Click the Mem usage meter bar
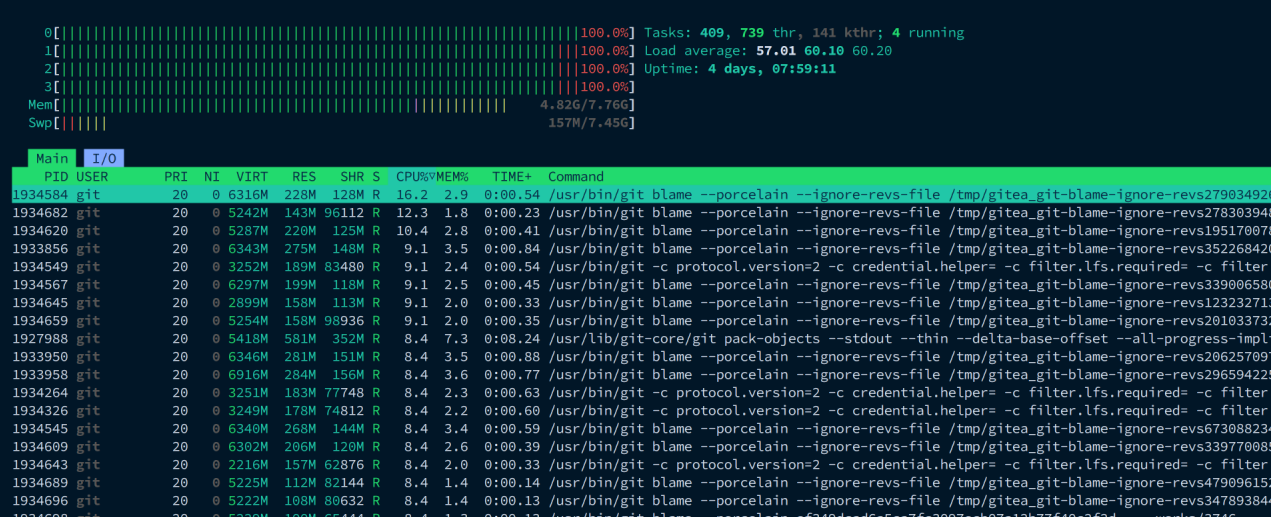 coord(332,105)
